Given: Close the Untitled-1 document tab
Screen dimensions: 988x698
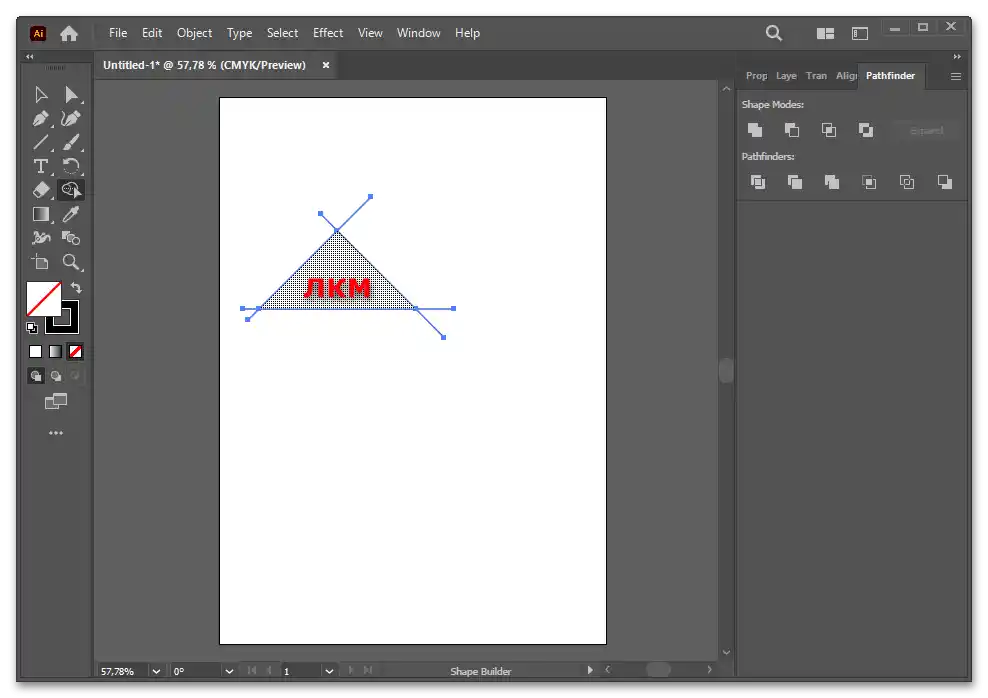Looking at the screenshot, I should tap(326, 65).
